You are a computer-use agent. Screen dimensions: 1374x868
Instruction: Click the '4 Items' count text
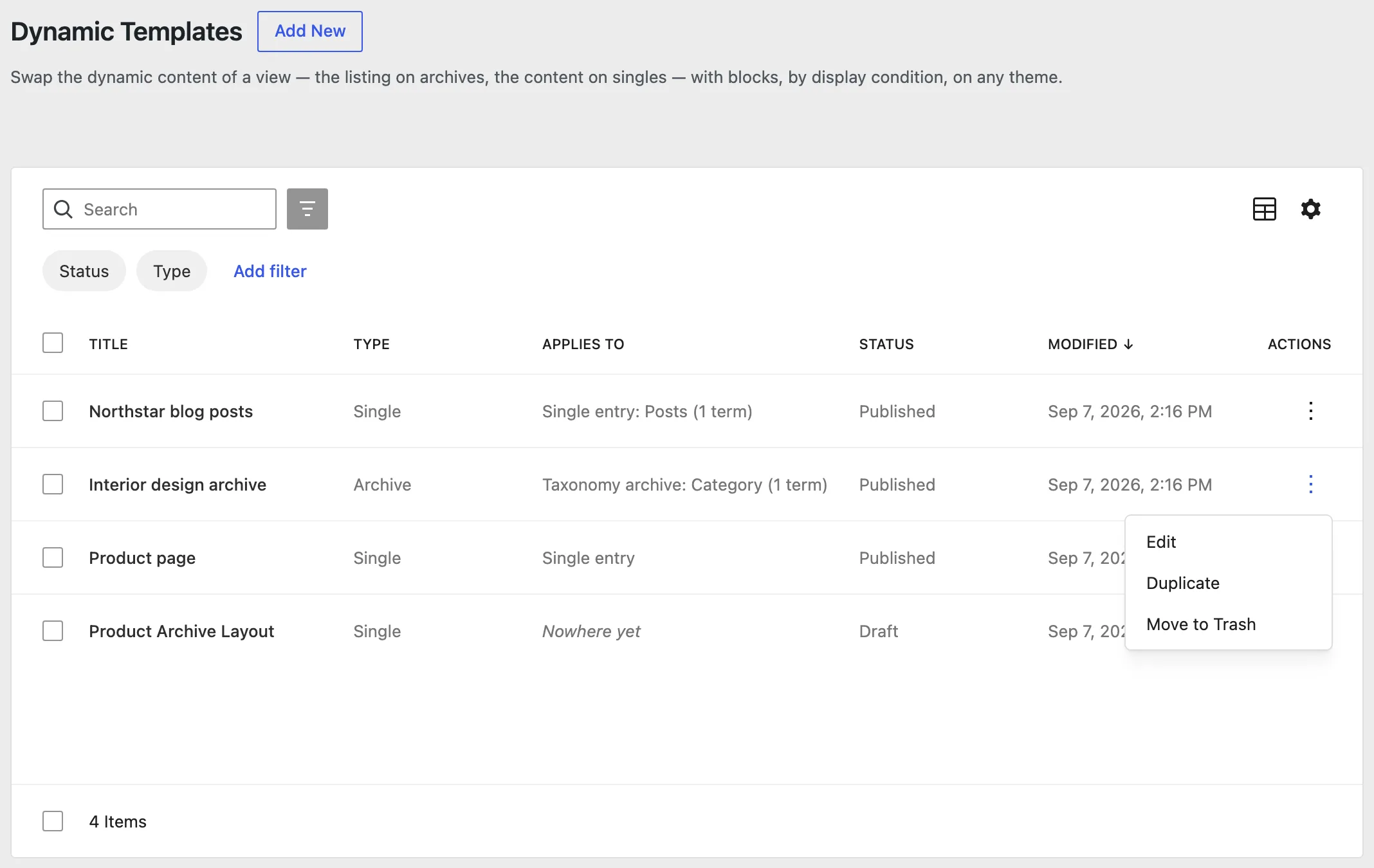[118, 822]
